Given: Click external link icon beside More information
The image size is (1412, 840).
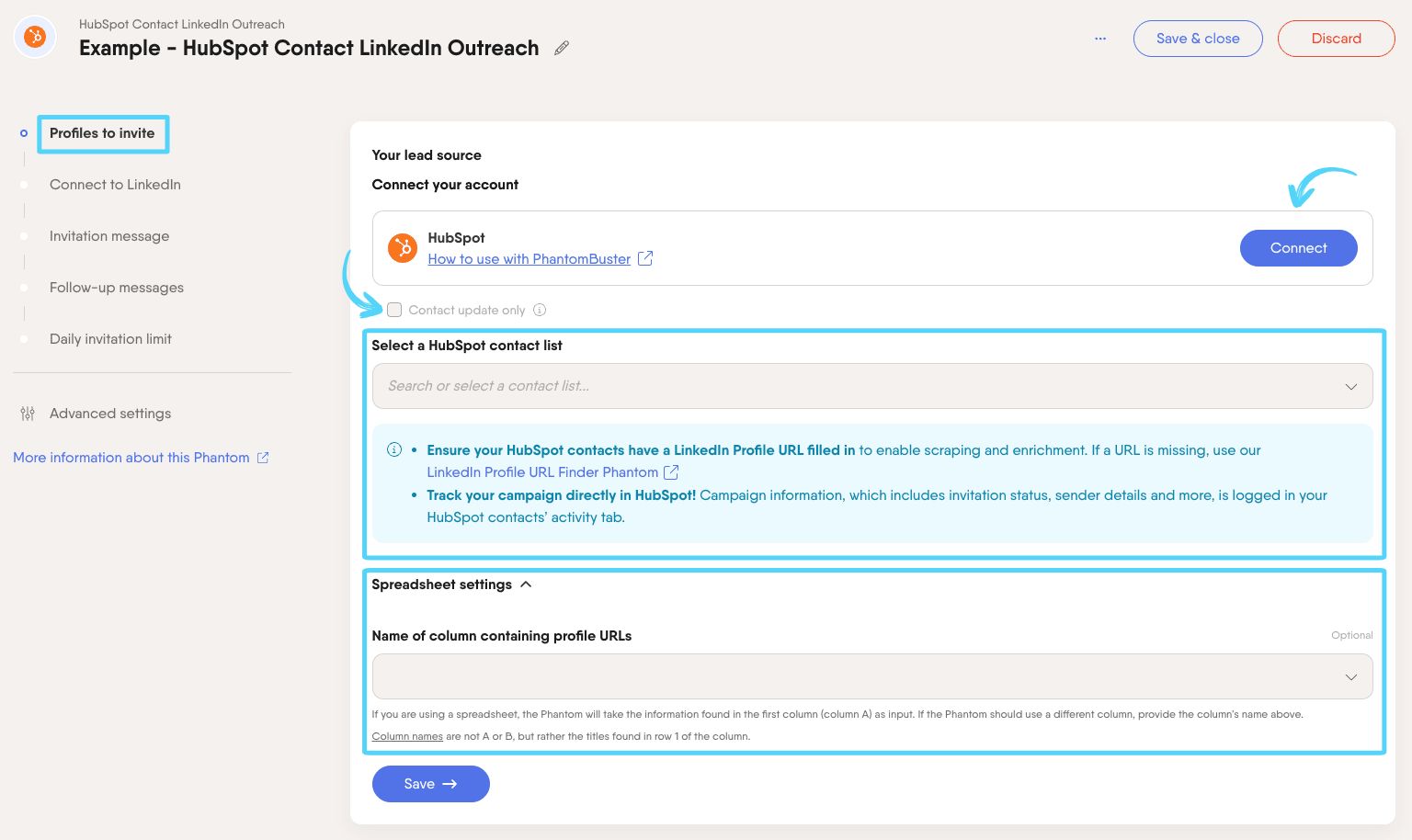Looking at the screenshot, I should point(263,458).
